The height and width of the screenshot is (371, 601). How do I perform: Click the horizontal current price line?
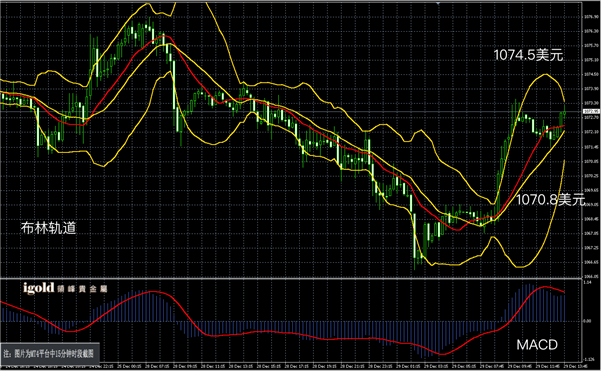[291, 112]
